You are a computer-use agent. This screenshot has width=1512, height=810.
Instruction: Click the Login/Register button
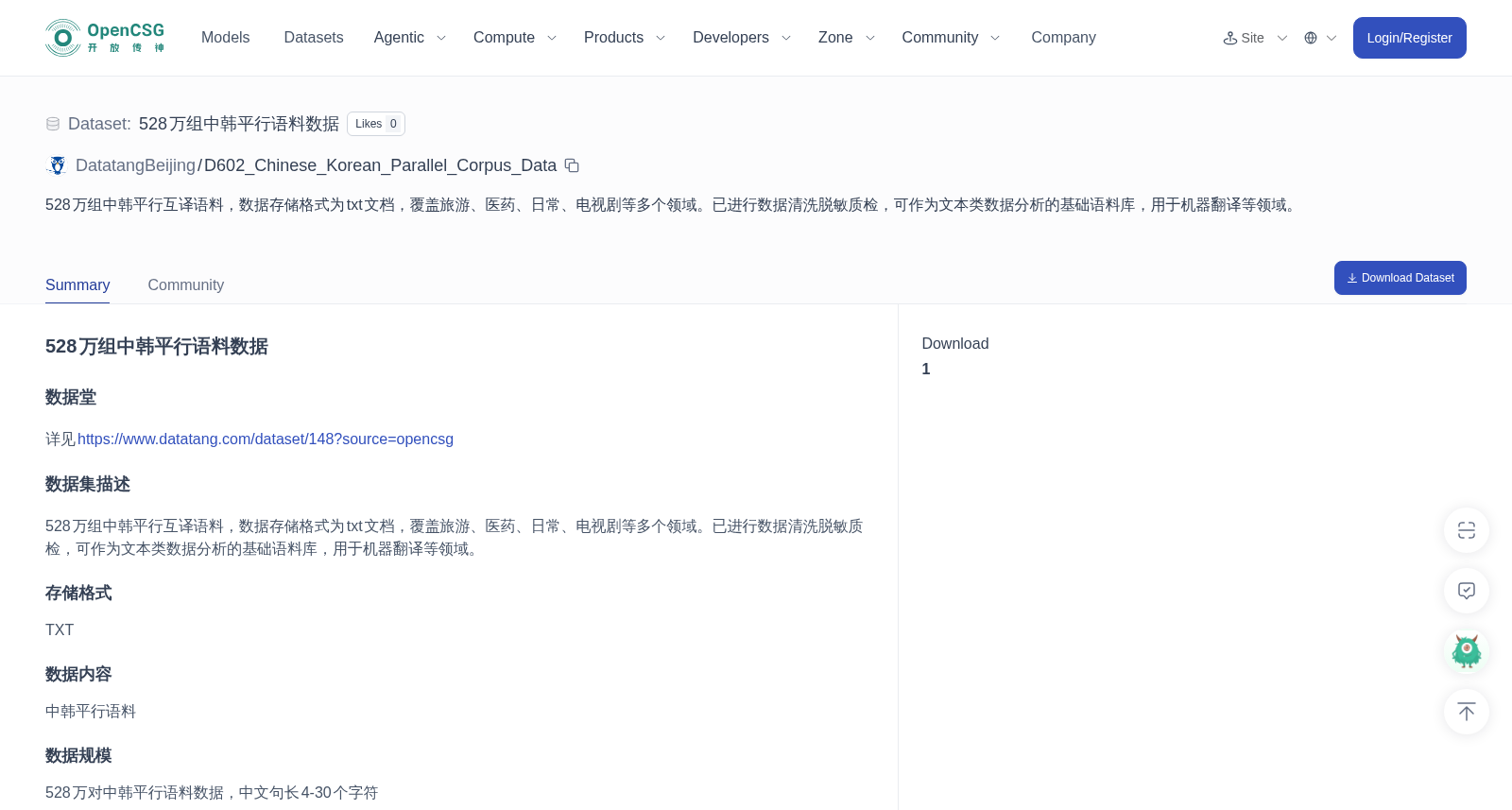(1409, 38)
